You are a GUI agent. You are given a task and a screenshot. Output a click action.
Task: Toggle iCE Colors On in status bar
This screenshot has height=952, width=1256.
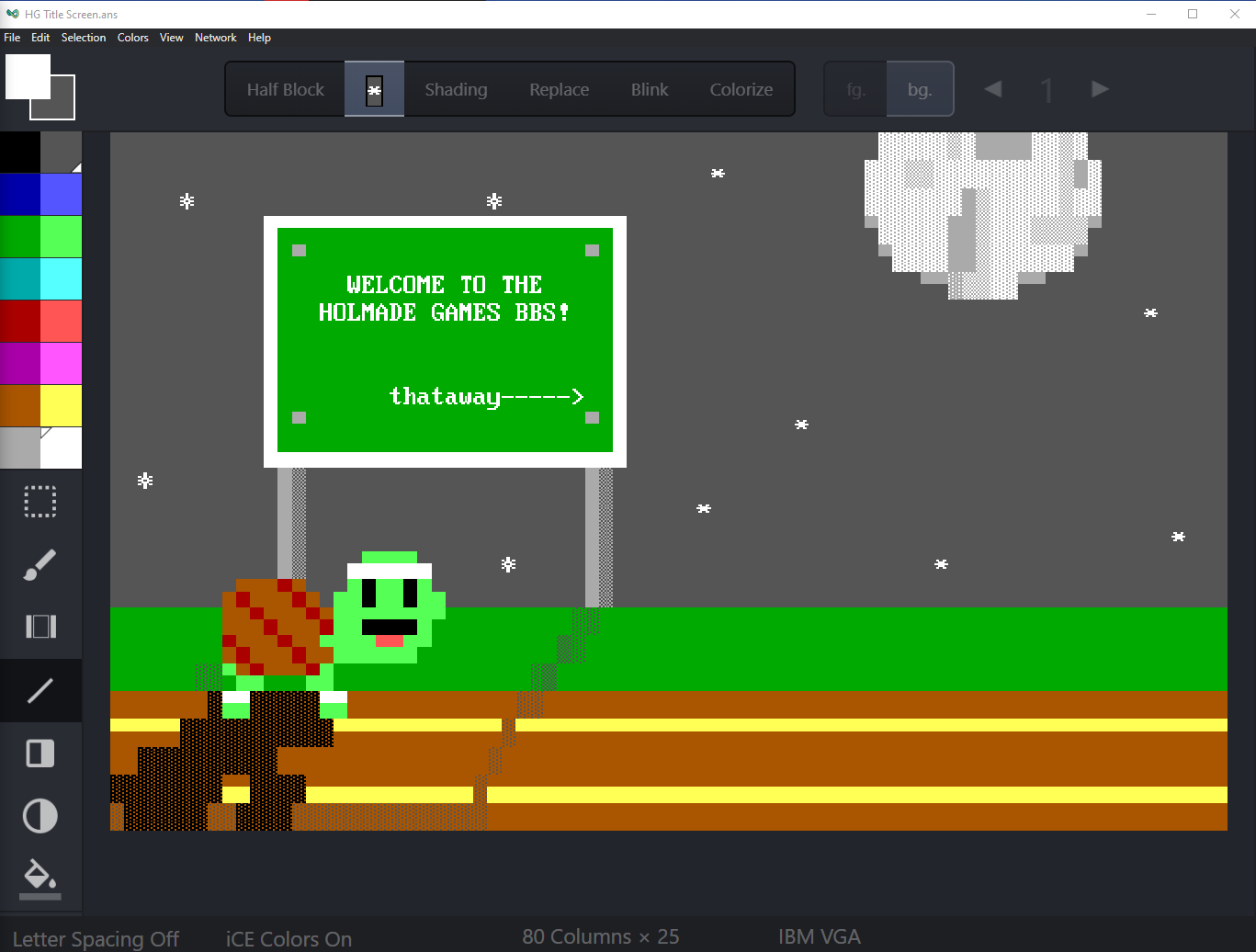pos(289,938)
